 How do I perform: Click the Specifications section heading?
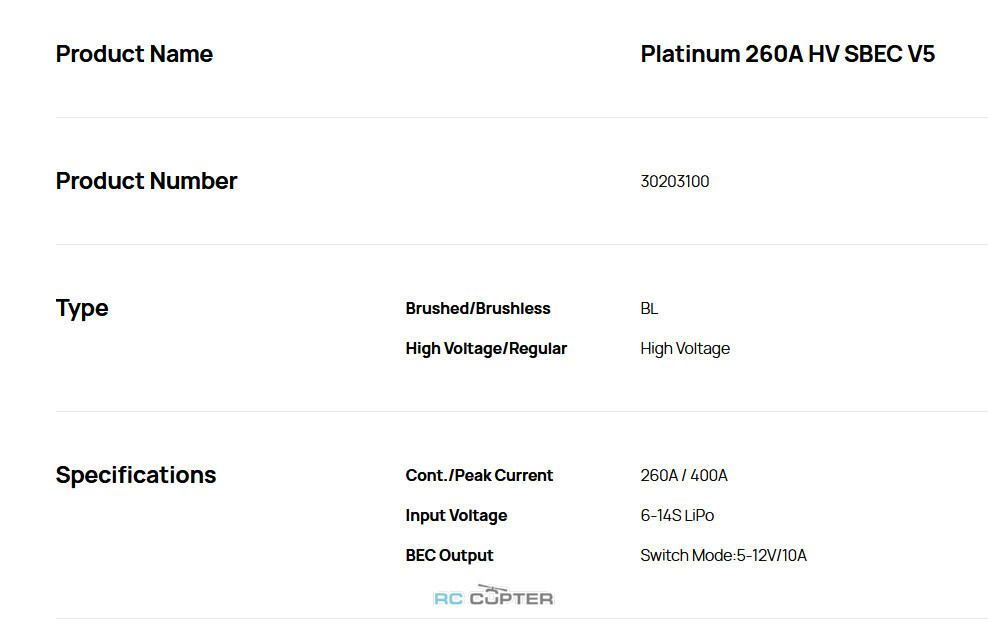(x=135, y=475)
